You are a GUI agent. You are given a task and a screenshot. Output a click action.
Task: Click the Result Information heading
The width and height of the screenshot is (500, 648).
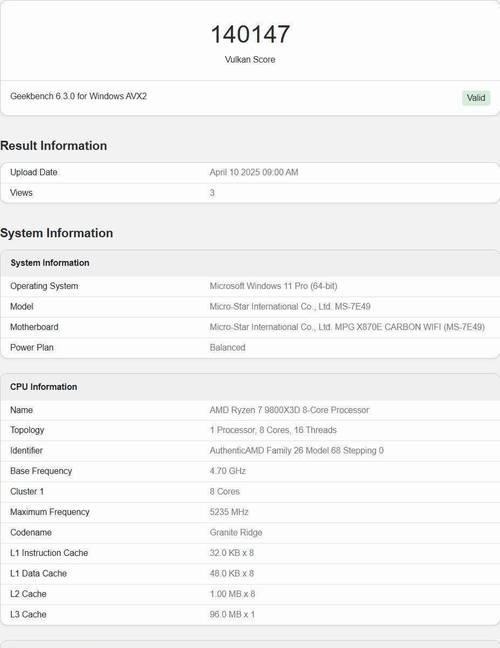(54, 146)
